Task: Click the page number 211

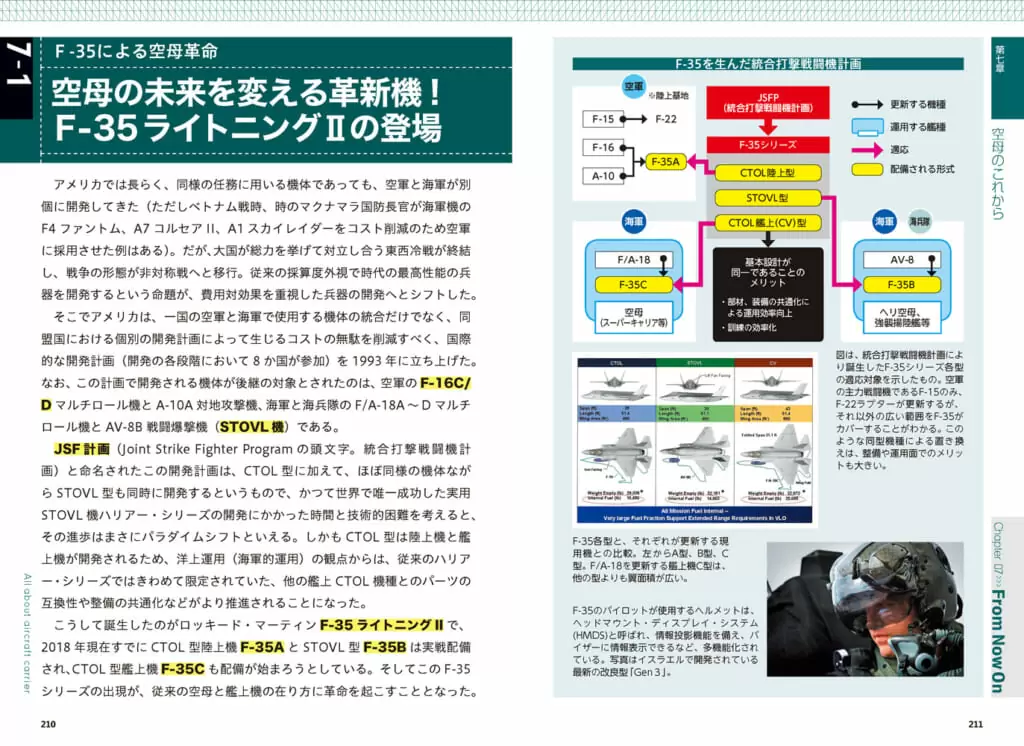Action: [x=975, y=724]
